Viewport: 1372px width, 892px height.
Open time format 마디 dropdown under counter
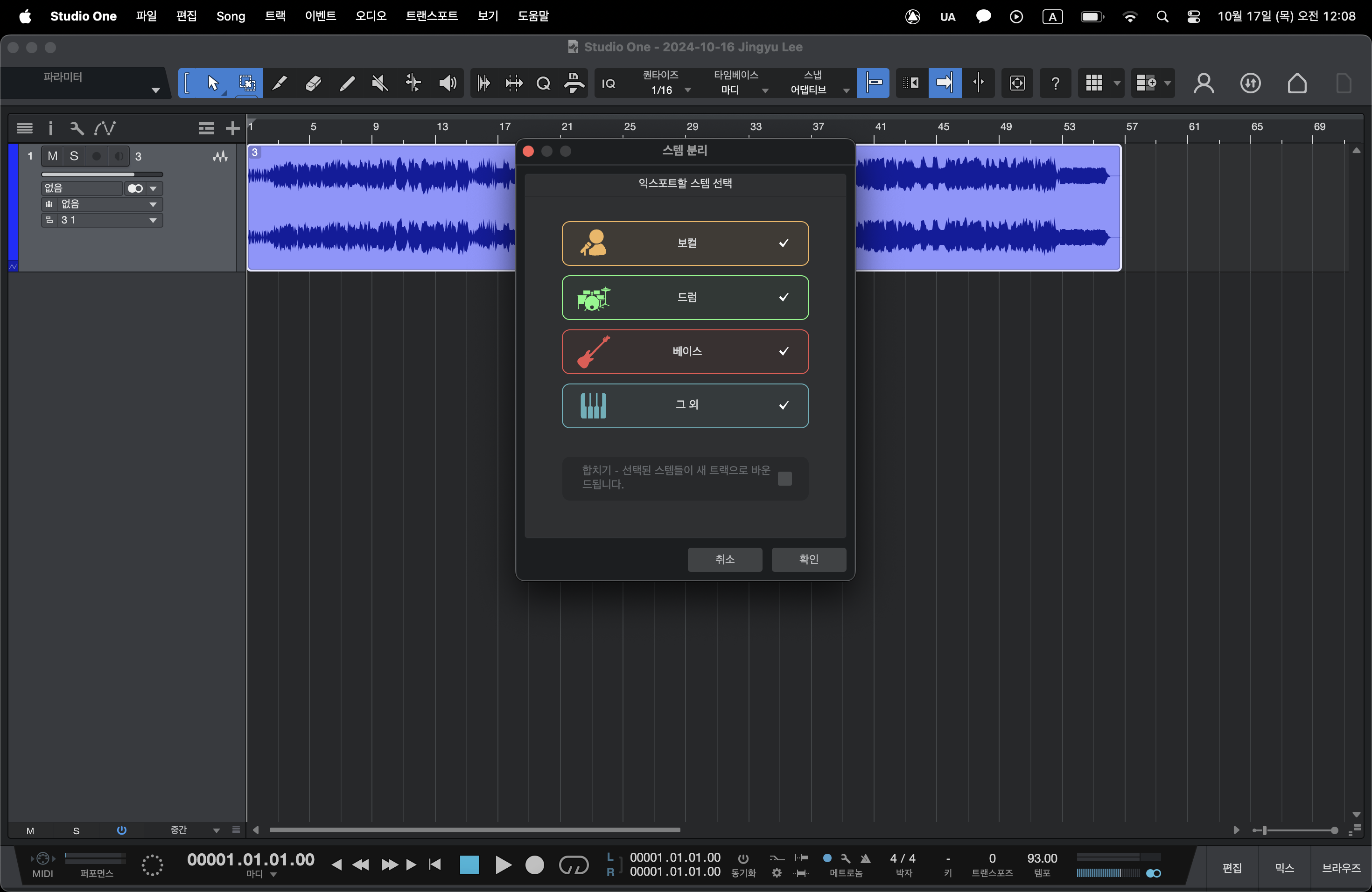click(x=261, y=874)
